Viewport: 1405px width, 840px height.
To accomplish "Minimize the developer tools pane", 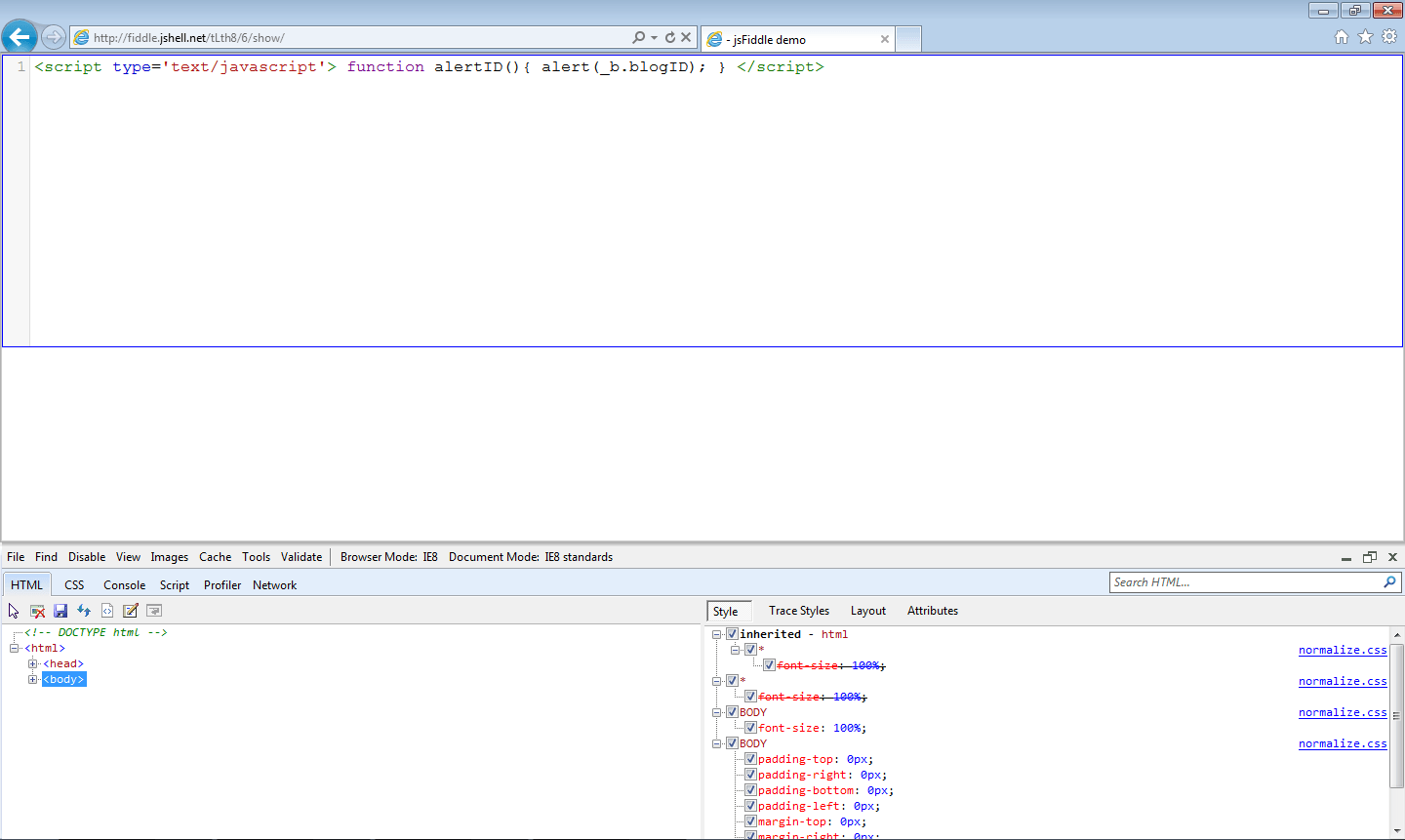I will tap(1346, 557).
